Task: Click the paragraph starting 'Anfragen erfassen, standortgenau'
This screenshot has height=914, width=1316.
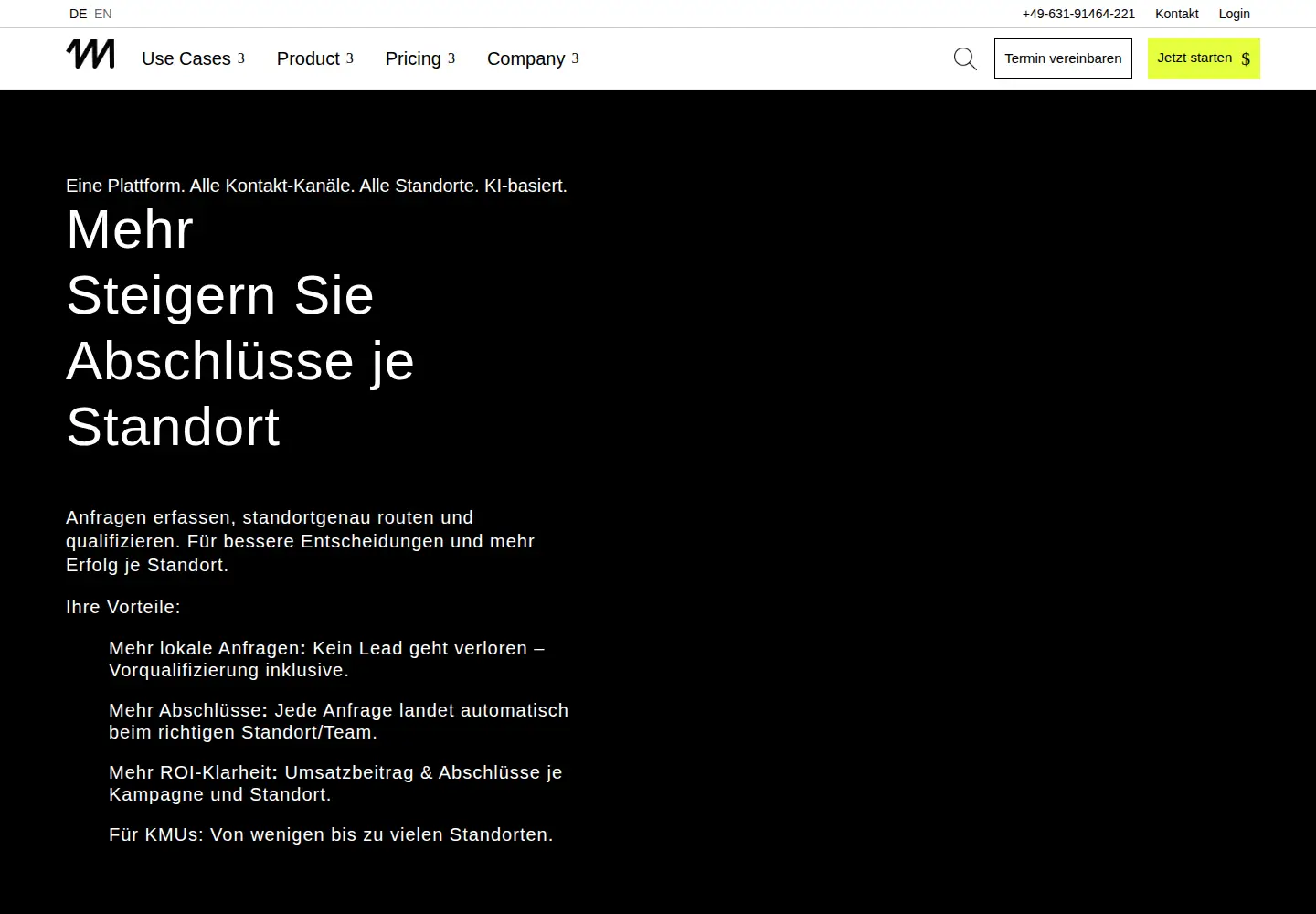Action: coord(300,541)
